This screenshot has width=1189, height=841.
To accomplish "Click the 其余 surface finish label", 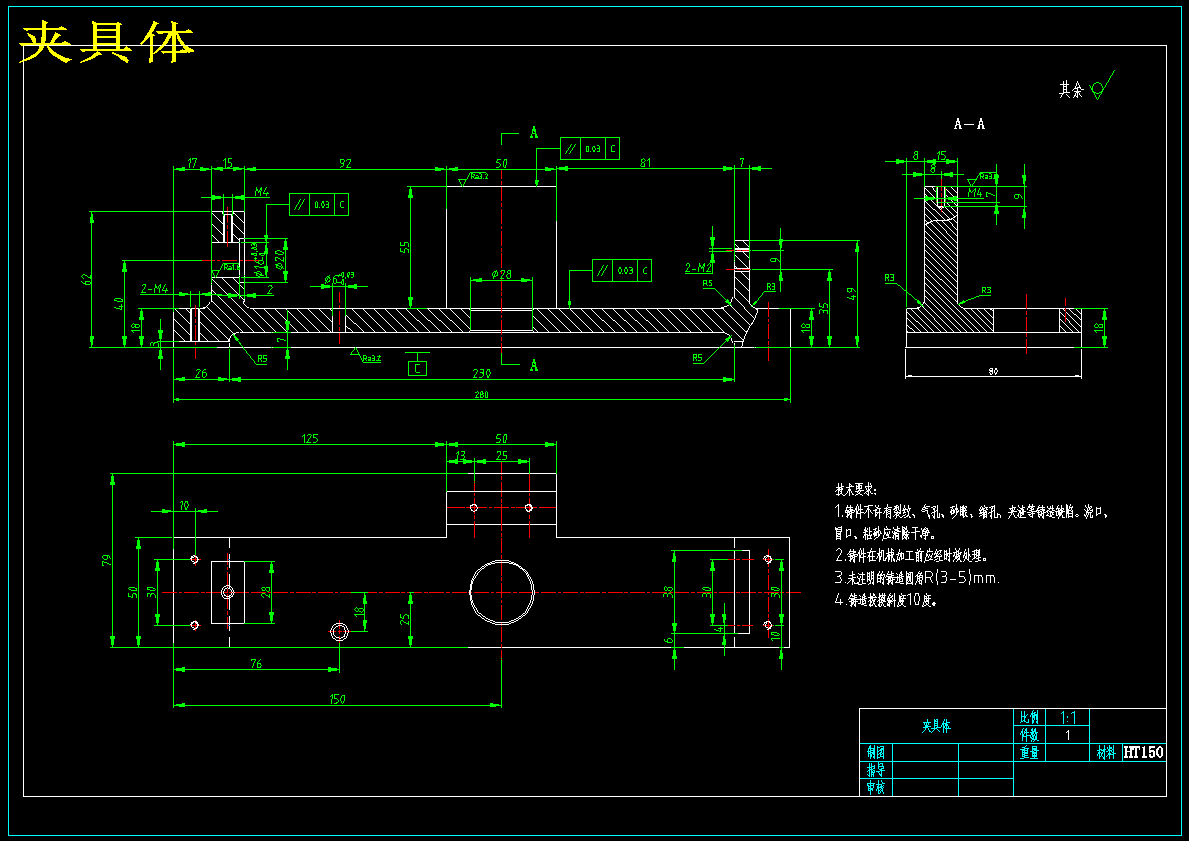I will point(1071,89).
